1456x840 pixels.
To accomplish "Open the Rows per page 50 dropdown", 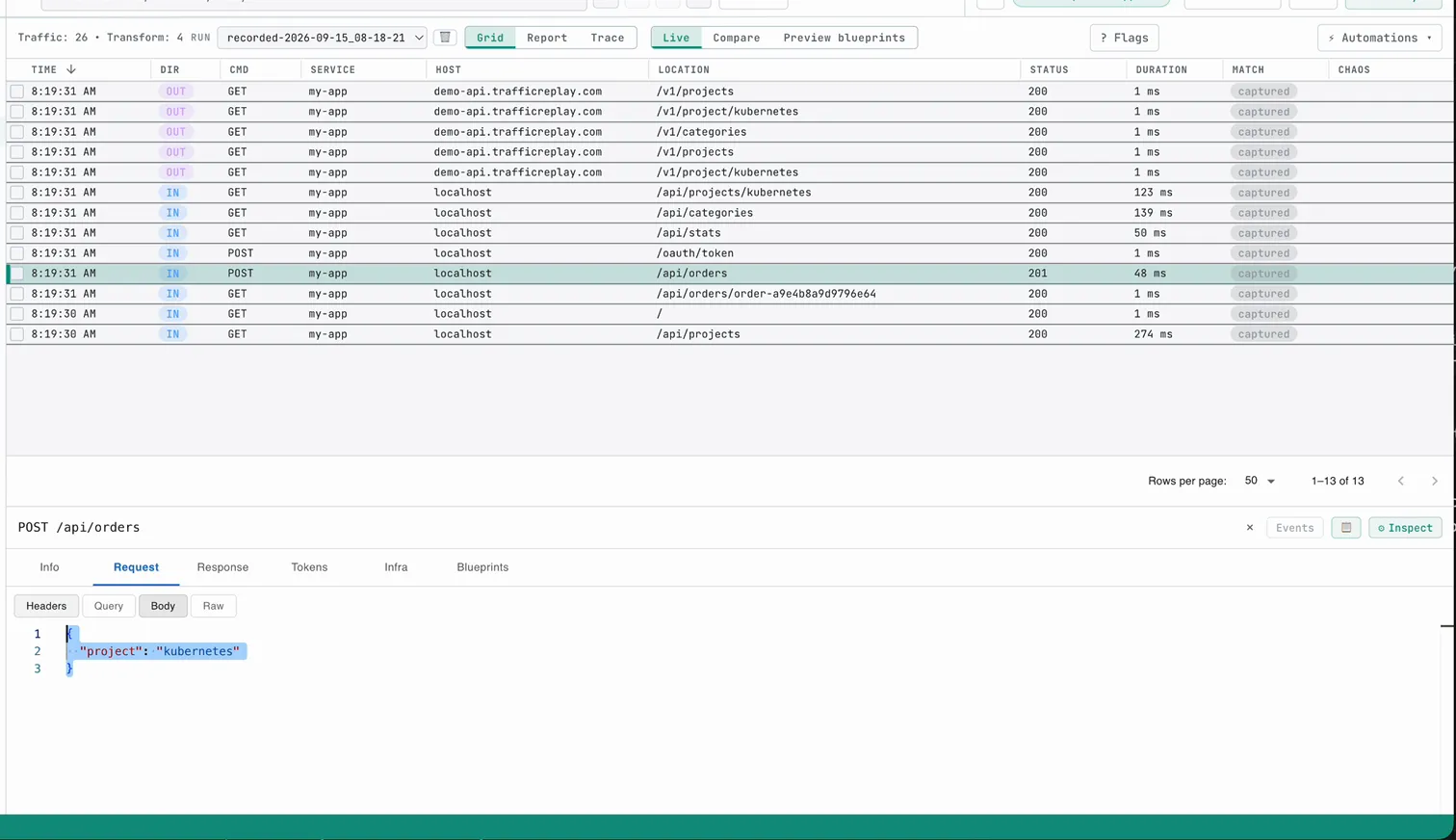I will click(1260, 481).
